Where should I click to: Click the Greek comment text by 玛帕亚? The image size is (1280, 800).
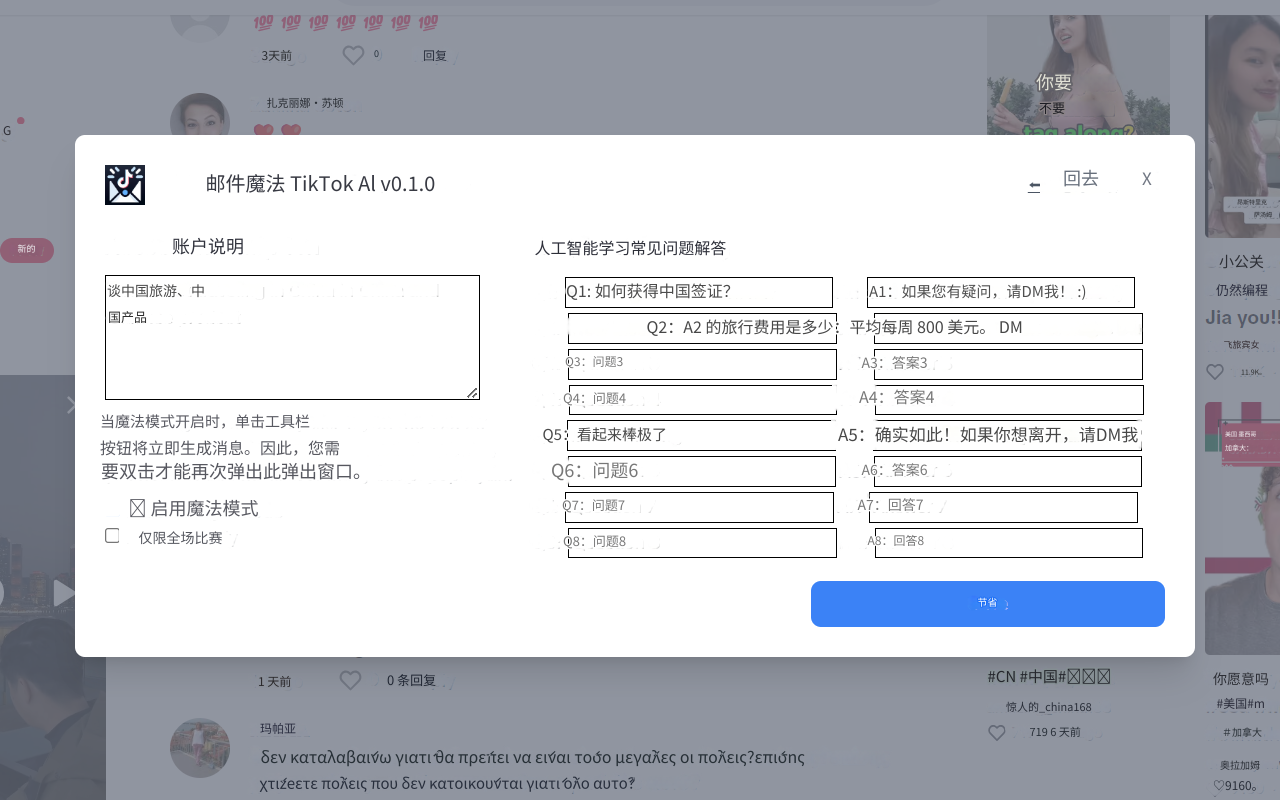point(532,770)
